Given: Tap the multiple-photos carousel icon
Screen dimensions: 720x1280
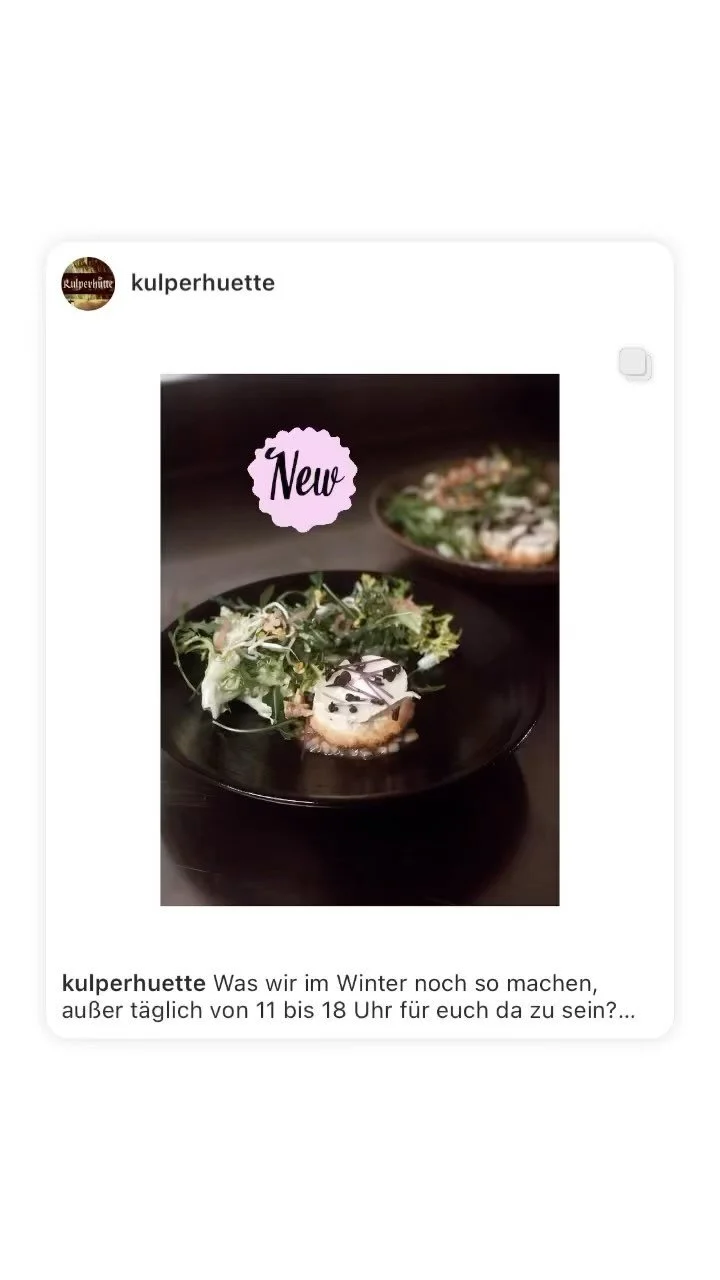Looking at the screenshot, I should click(x=635, y=363).
